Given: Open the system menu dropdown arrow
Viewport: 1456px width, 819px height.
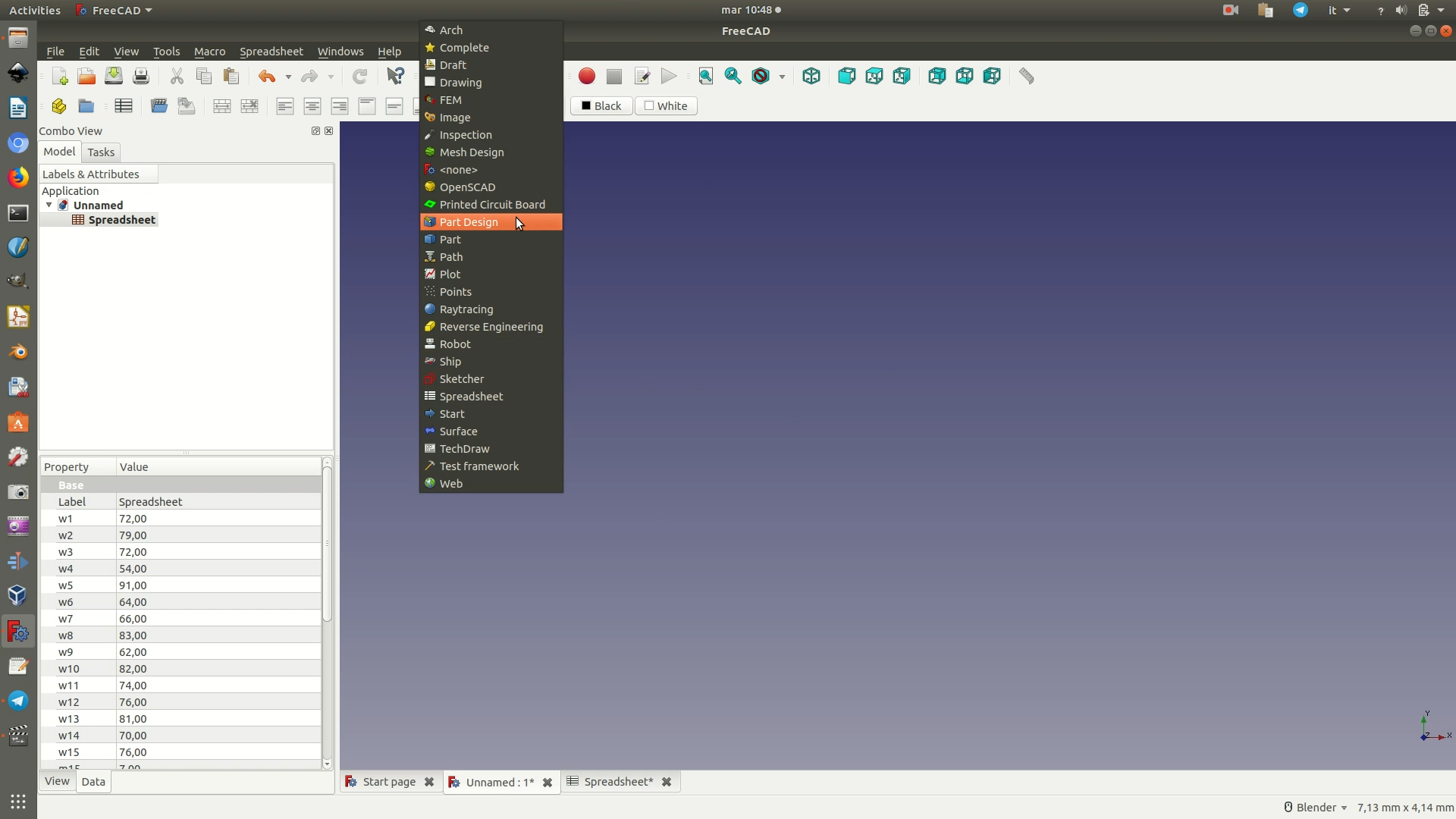Looking at the screenshot, I should tap(1441, 10).
